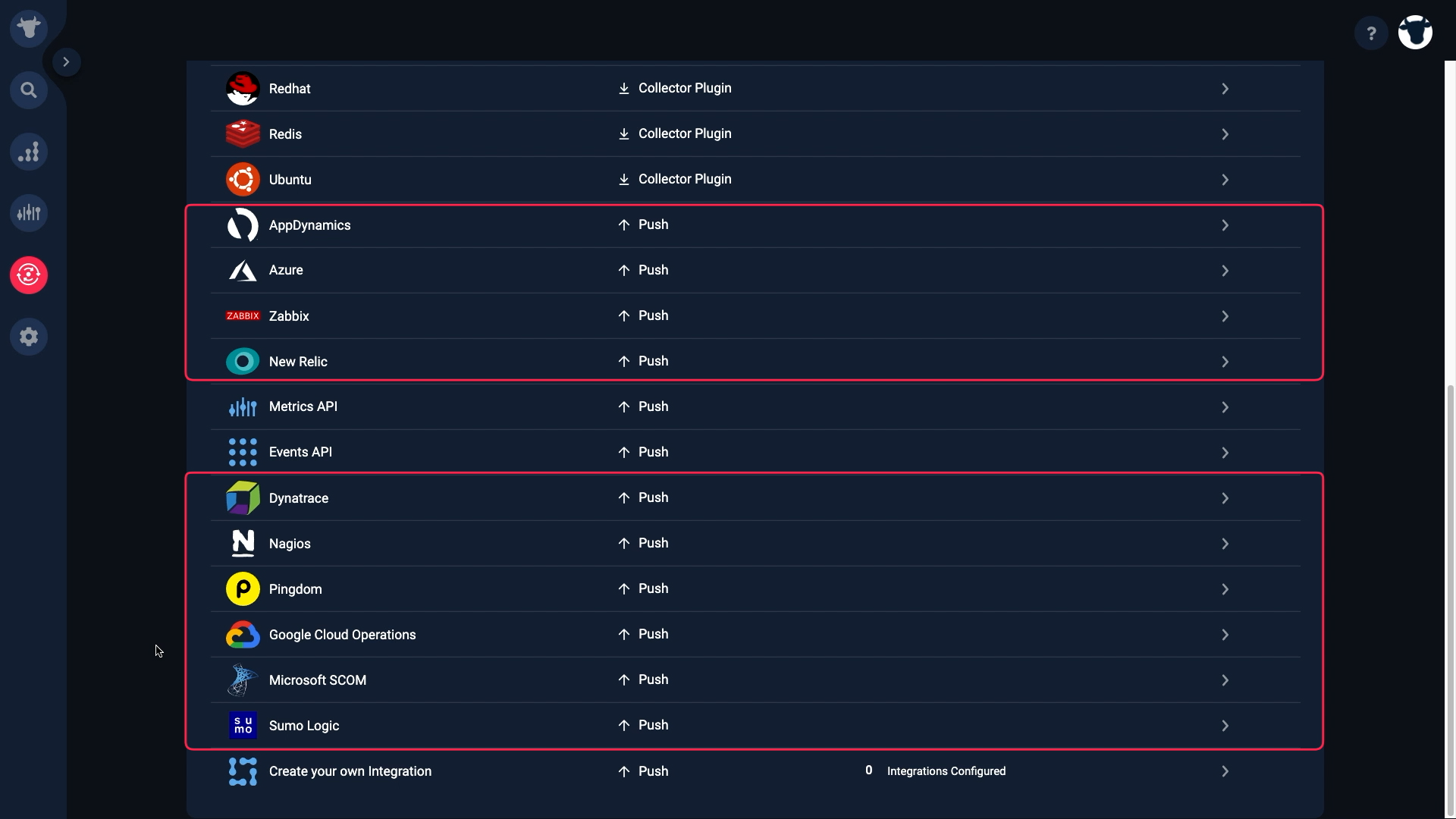Click the Sumo Logic logo icon

[243, 726]
